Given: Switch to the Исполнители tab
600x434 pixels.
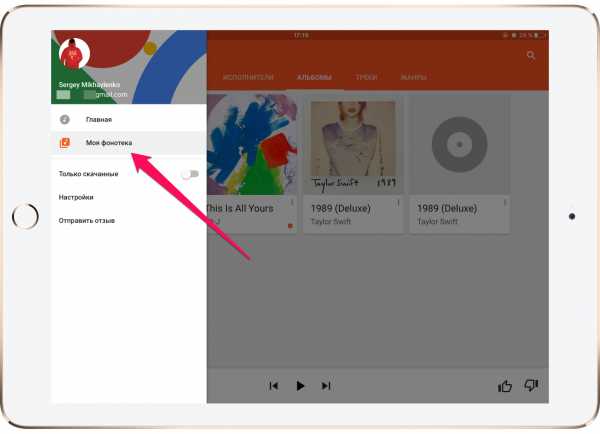Looking at the screenshot, I should tap(248, 77).
